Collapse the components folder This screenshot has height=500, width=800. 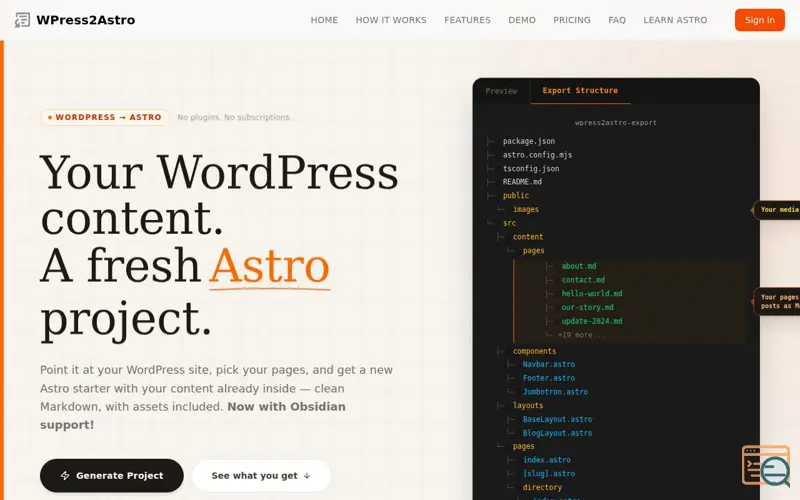[x=534, y=351]
